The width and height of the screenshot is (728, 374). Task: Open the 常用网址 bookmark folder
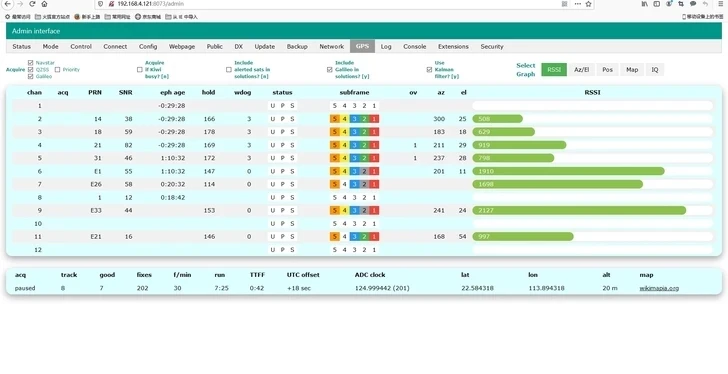pyautogui.click(x=117, y=17)
